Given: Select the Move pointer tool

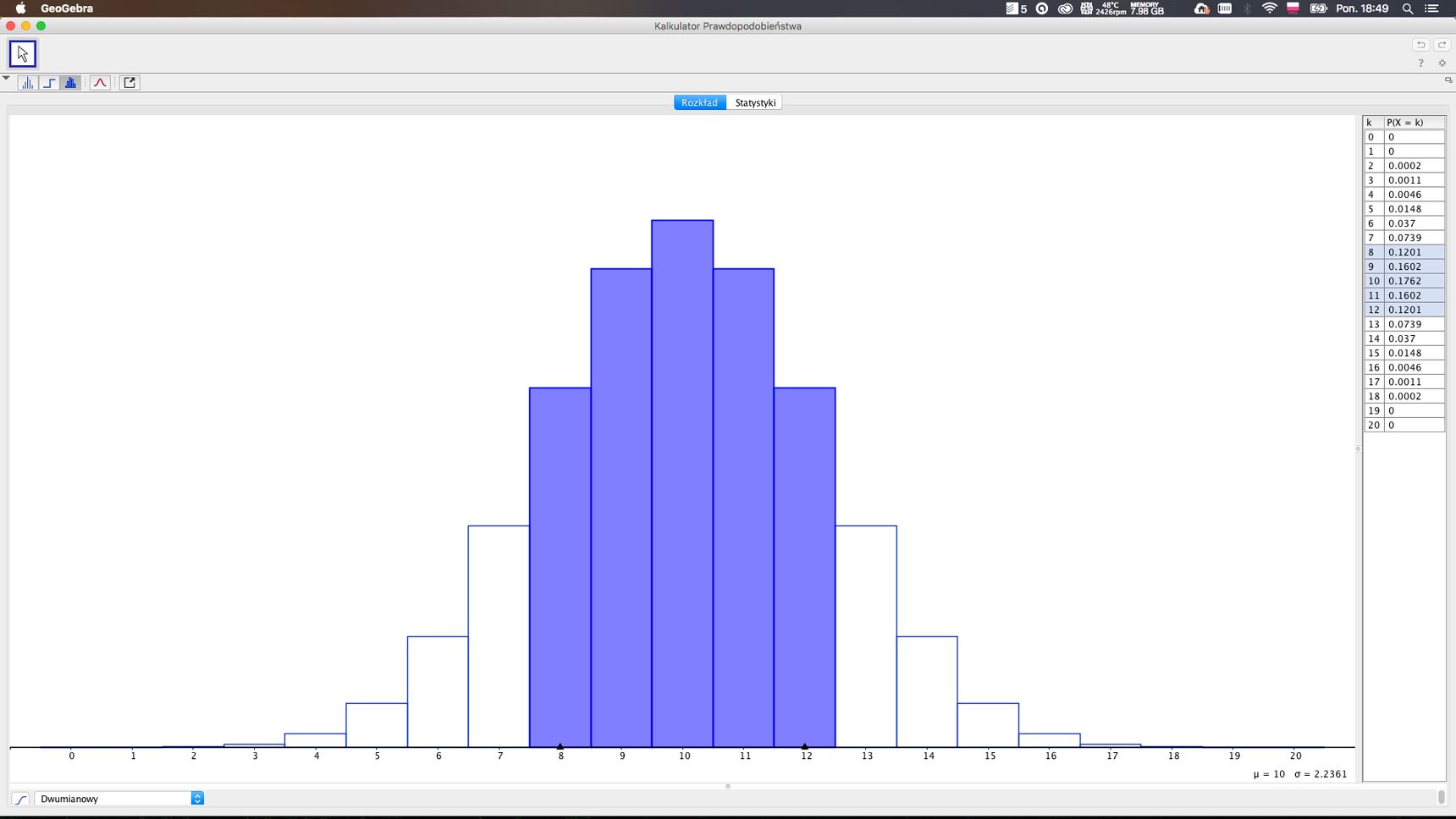Looking at the screenshot, I should pos(23,53).
